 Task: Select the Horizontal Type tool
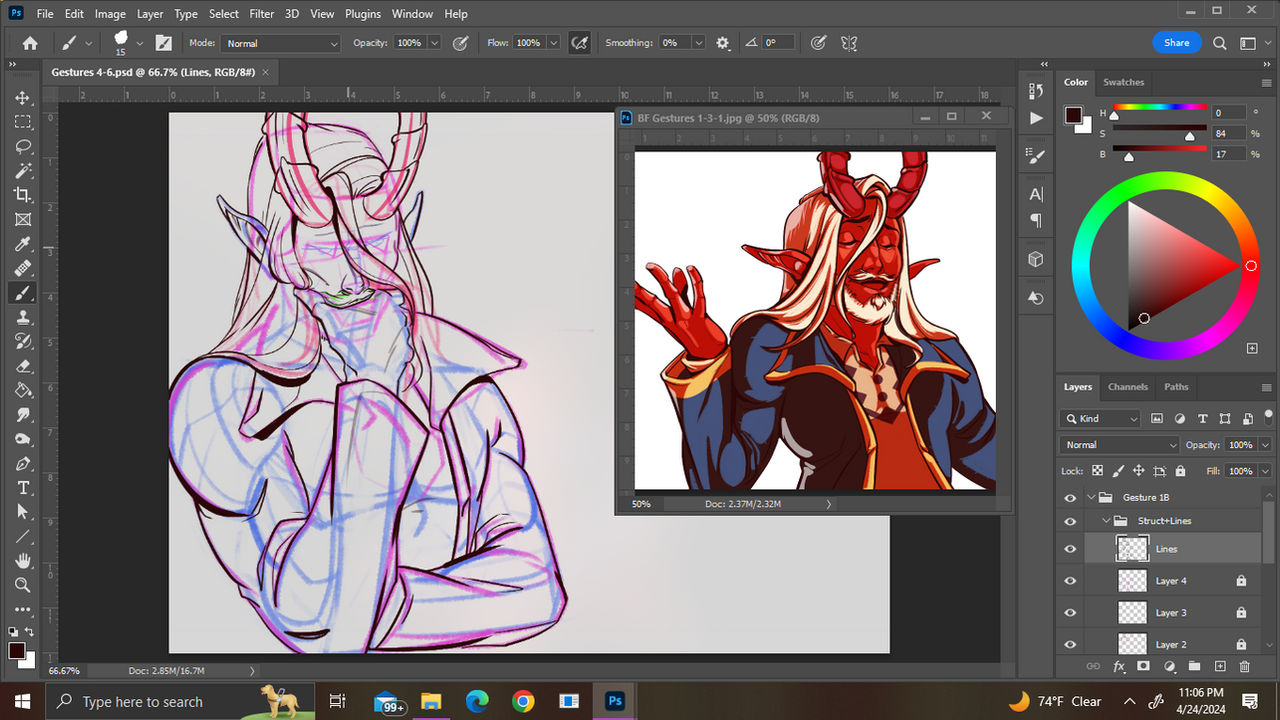[x=22, y=487]
